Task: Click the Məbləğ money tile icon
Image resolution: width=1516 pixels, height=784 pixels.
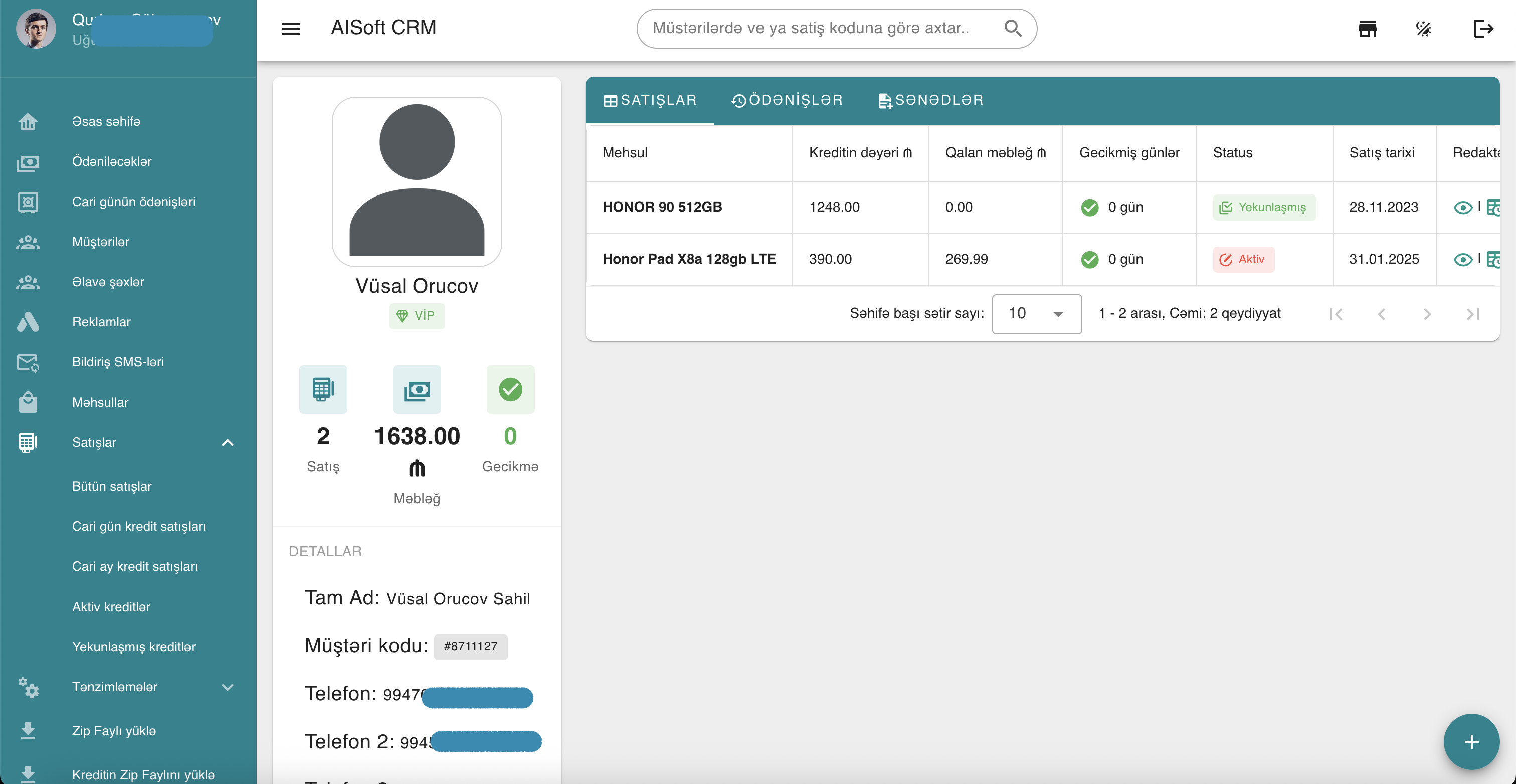Action: click(417, 389)
